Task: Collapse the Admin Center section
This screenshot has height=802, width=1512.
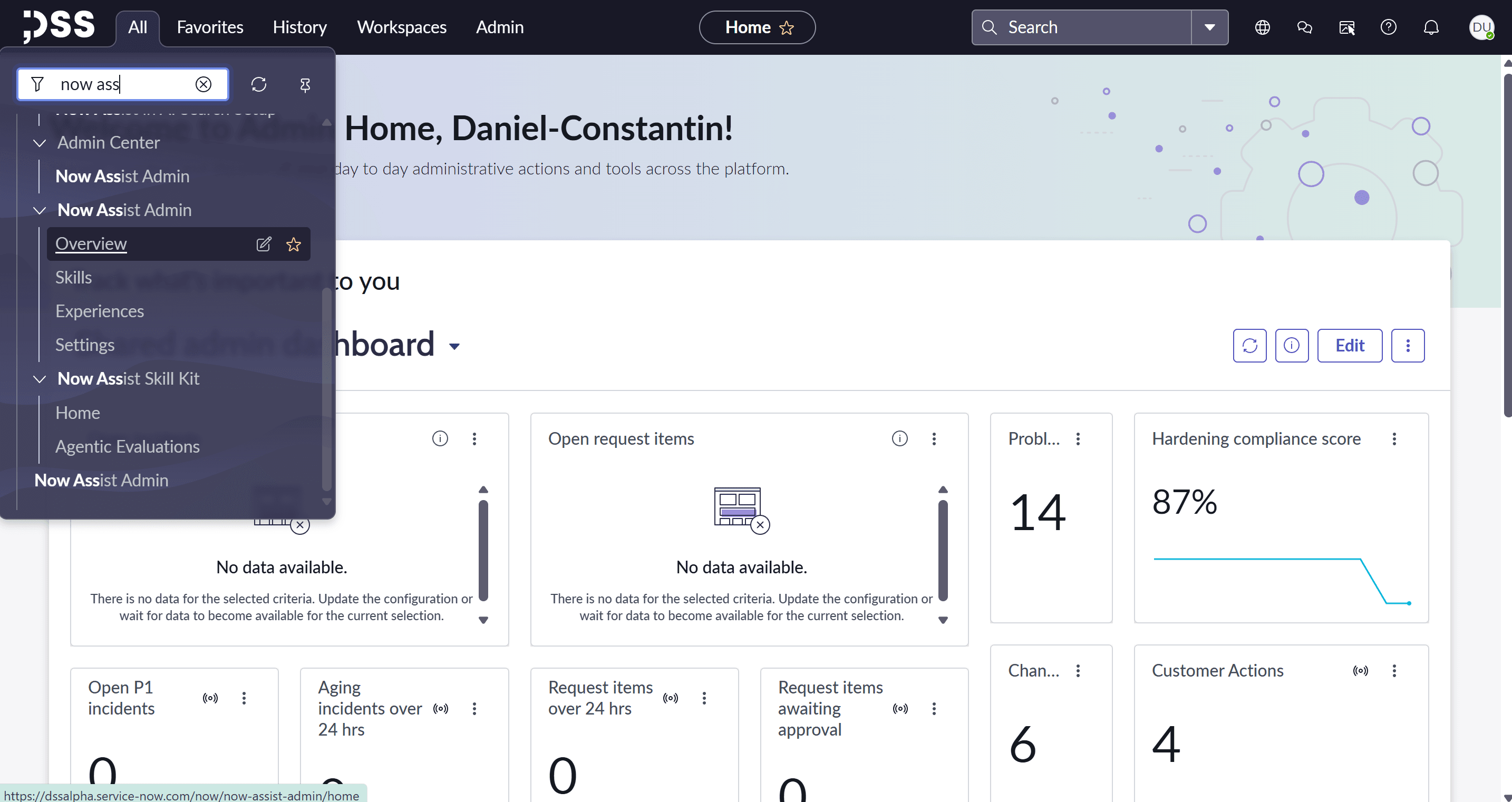Action: pos(40,143)
